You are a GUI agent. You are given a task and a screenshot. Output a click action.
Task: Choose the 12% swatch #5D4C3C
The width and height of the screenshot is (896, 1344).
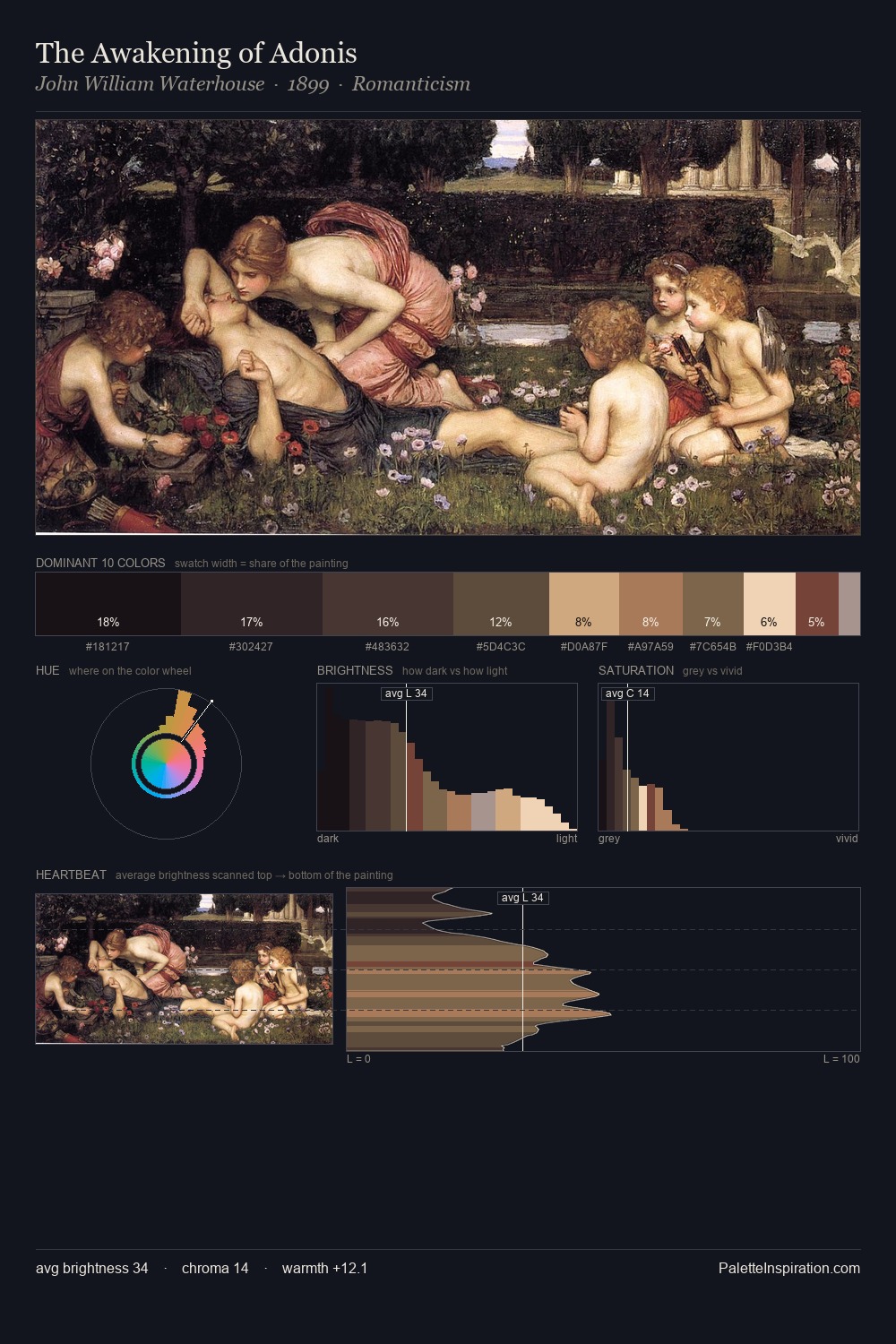point(501,604)
